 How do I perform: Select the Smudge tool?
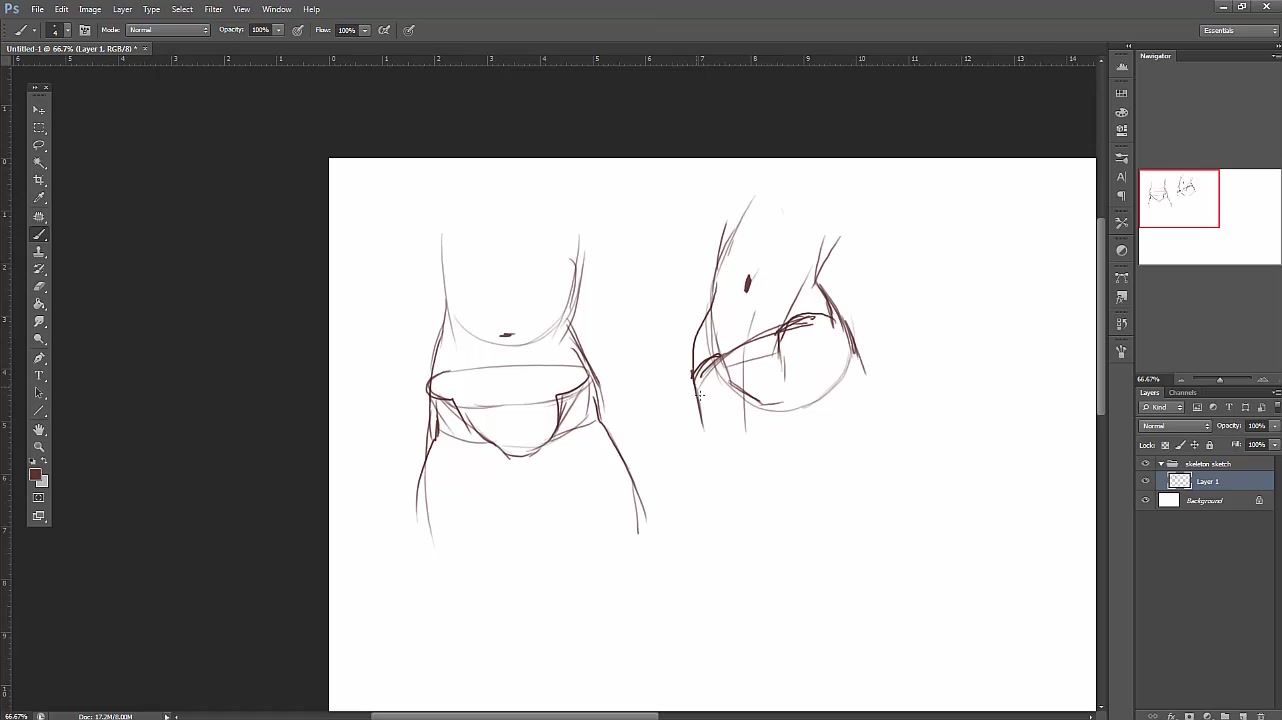tap(39, 322)
